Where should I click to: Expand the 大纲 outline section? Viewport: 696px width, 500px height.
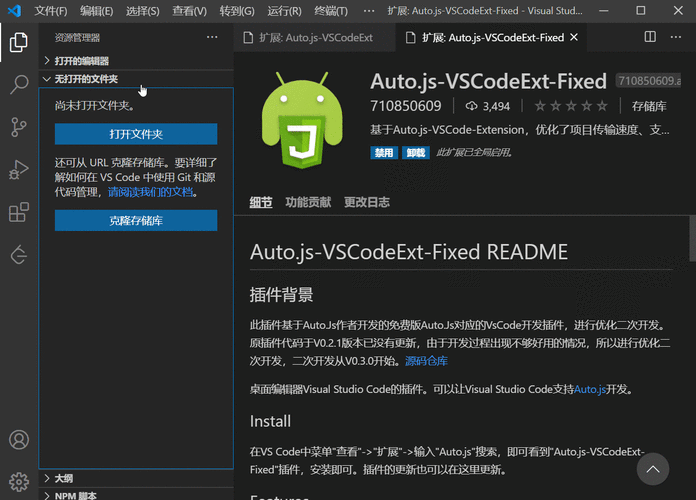[x=136, y=478]
